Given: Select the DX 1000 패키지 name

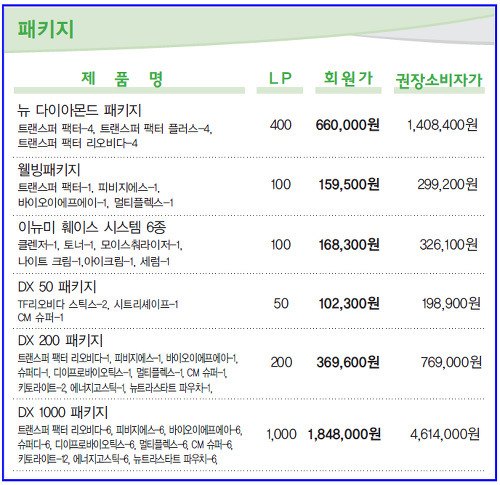Looking at the screenshot, I should pos(63,412).
